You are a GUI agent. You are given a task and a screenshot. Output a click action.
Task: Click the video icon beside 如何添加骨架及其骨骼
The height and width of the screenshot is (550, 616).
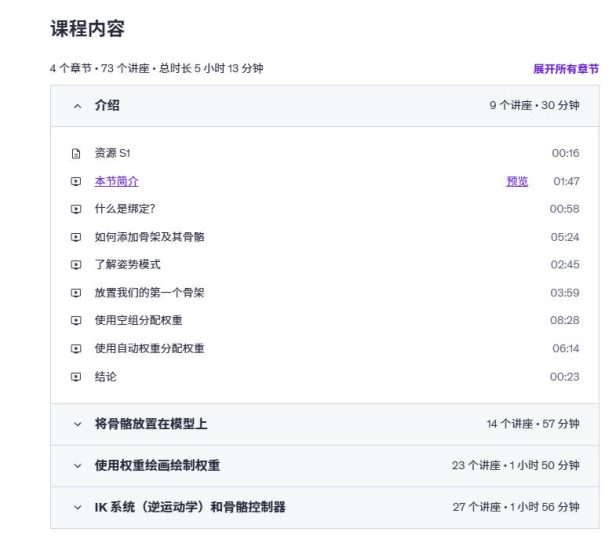[x=76, y=237]
